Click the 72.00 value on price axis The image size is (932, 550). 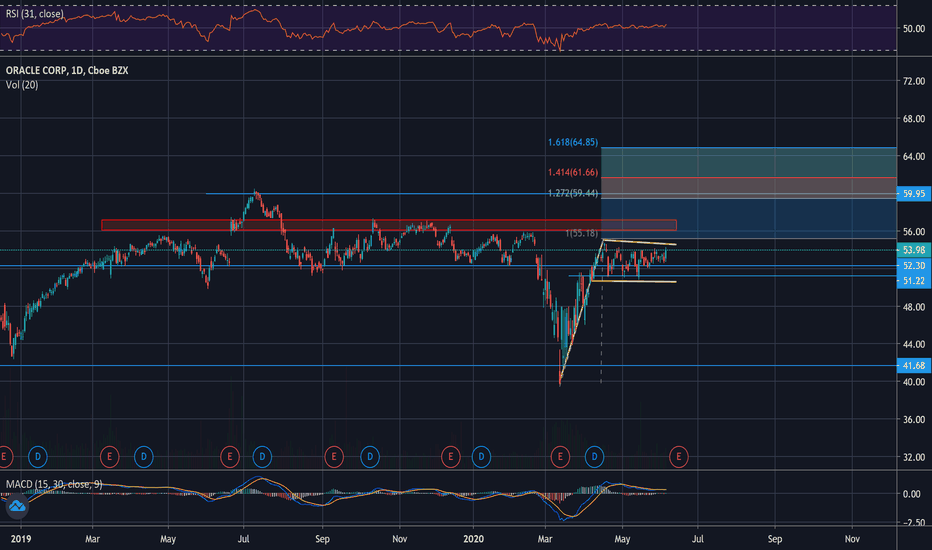(914, 81)
